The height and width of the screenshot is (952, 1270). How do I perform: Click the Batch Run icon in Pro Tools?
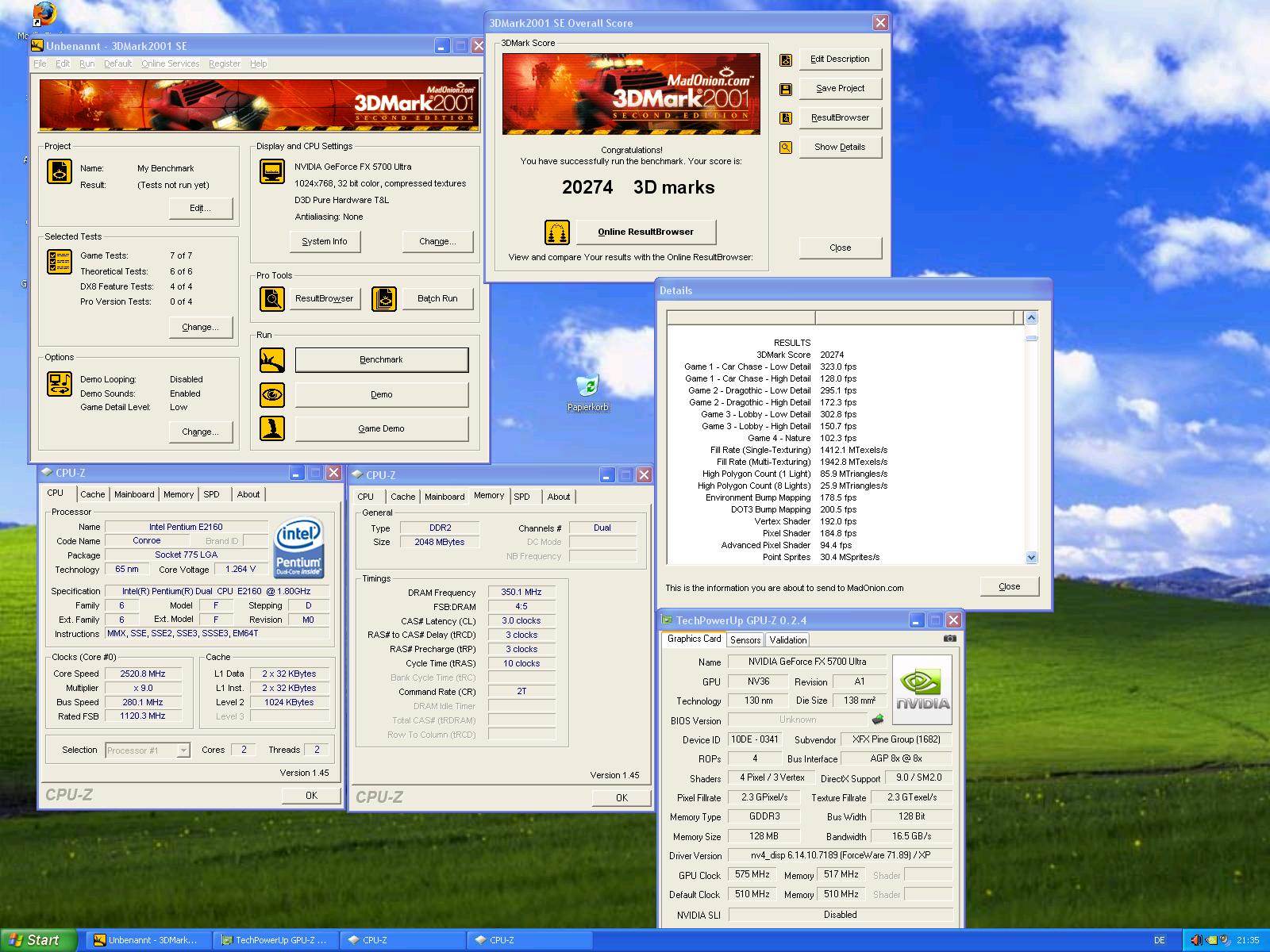point(384,298)
